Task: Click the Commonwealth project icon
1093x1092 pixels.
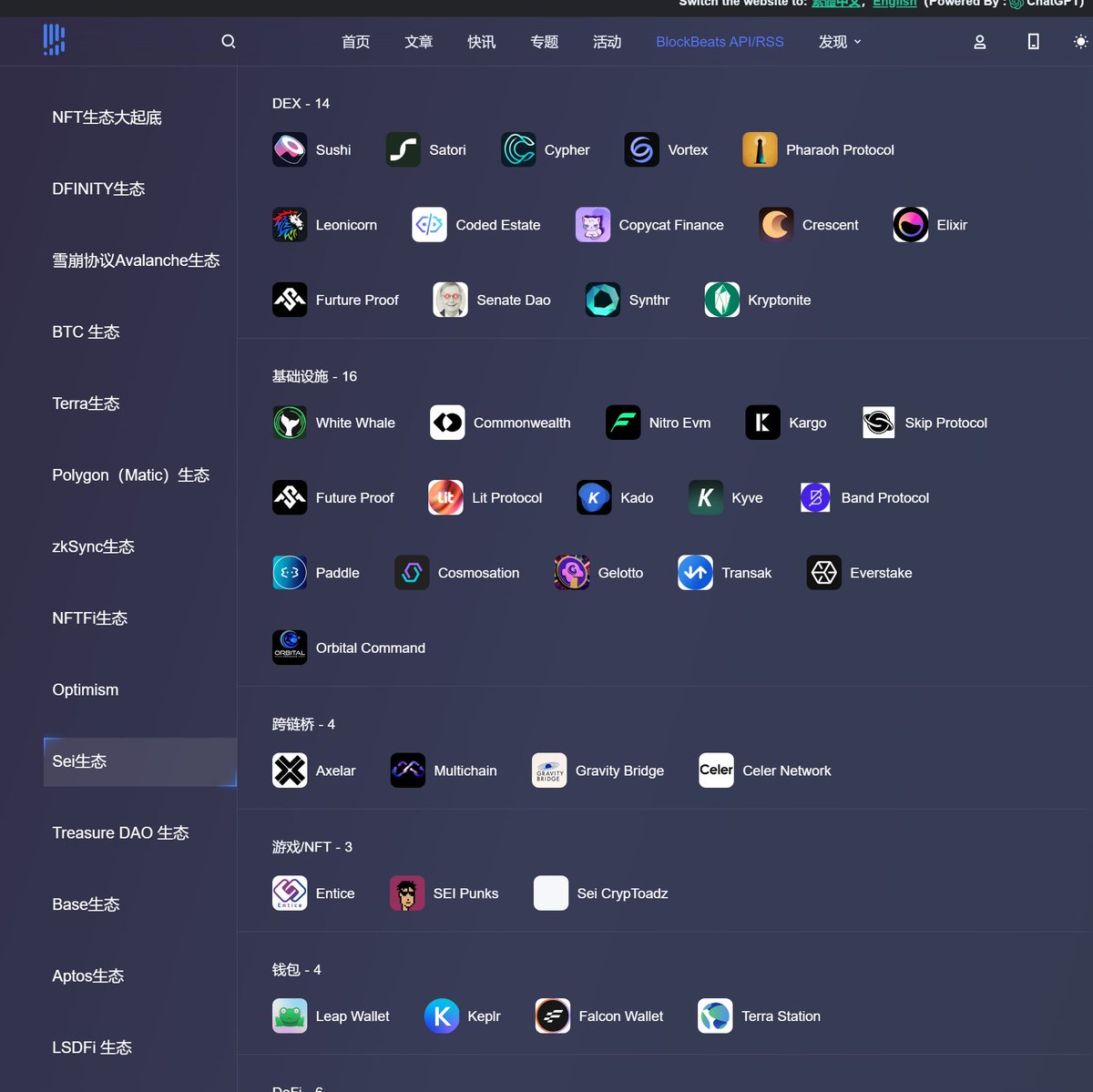Action: [447, 423]
